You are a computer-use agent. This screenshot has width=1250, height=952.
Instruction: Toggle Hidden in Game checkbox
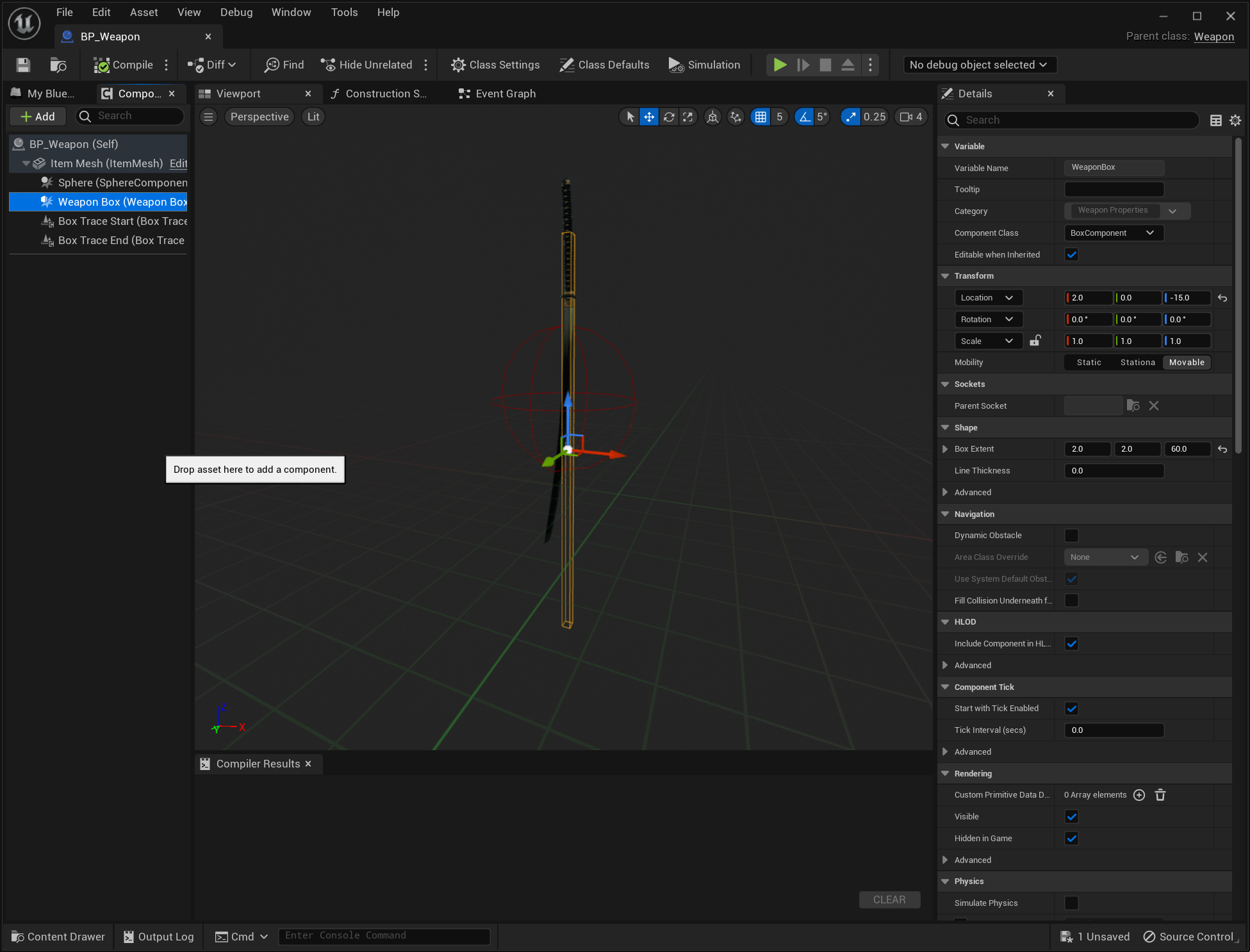[1071, 838]
